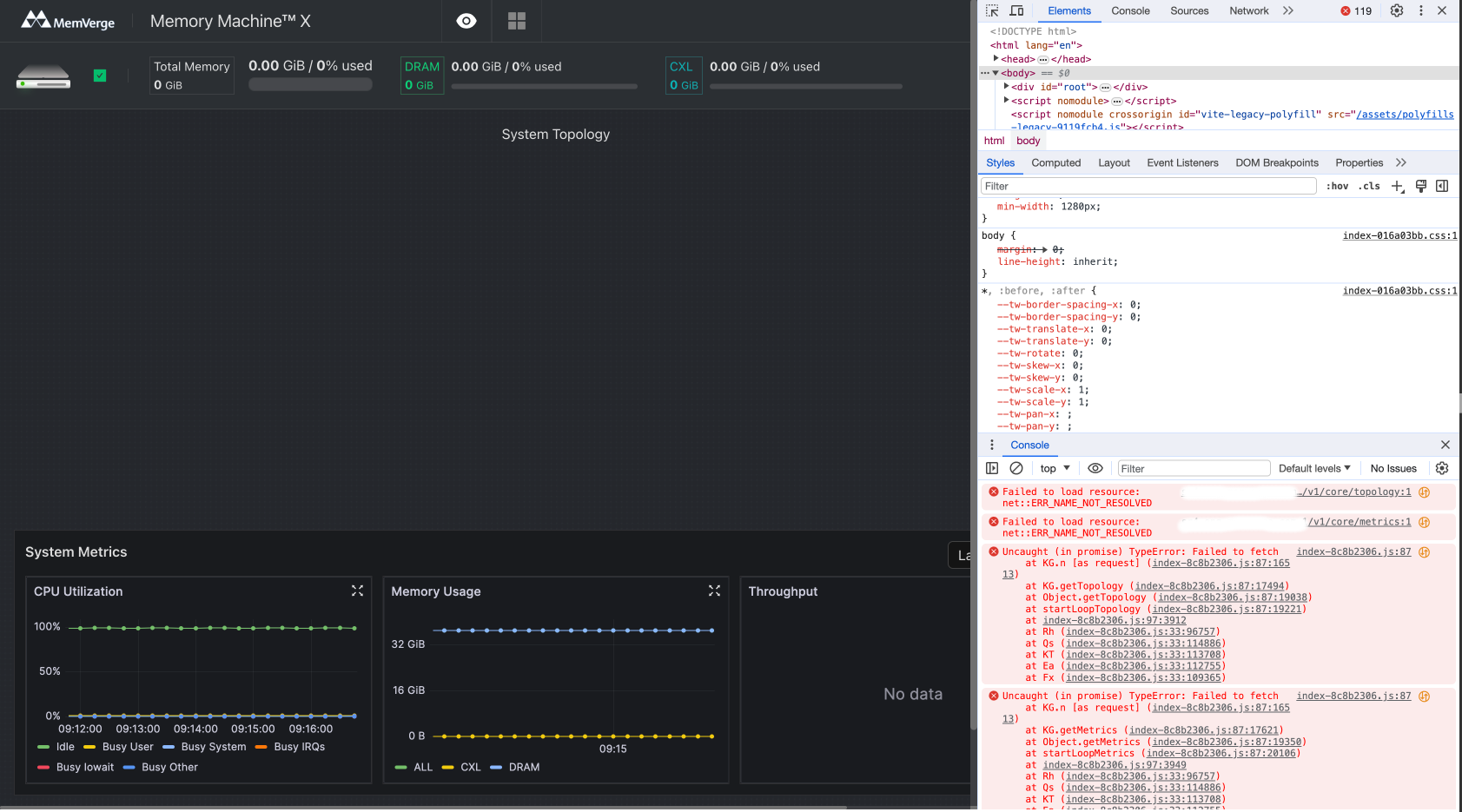
Task: Create live expression eye icon
Action: point(1095,468)
